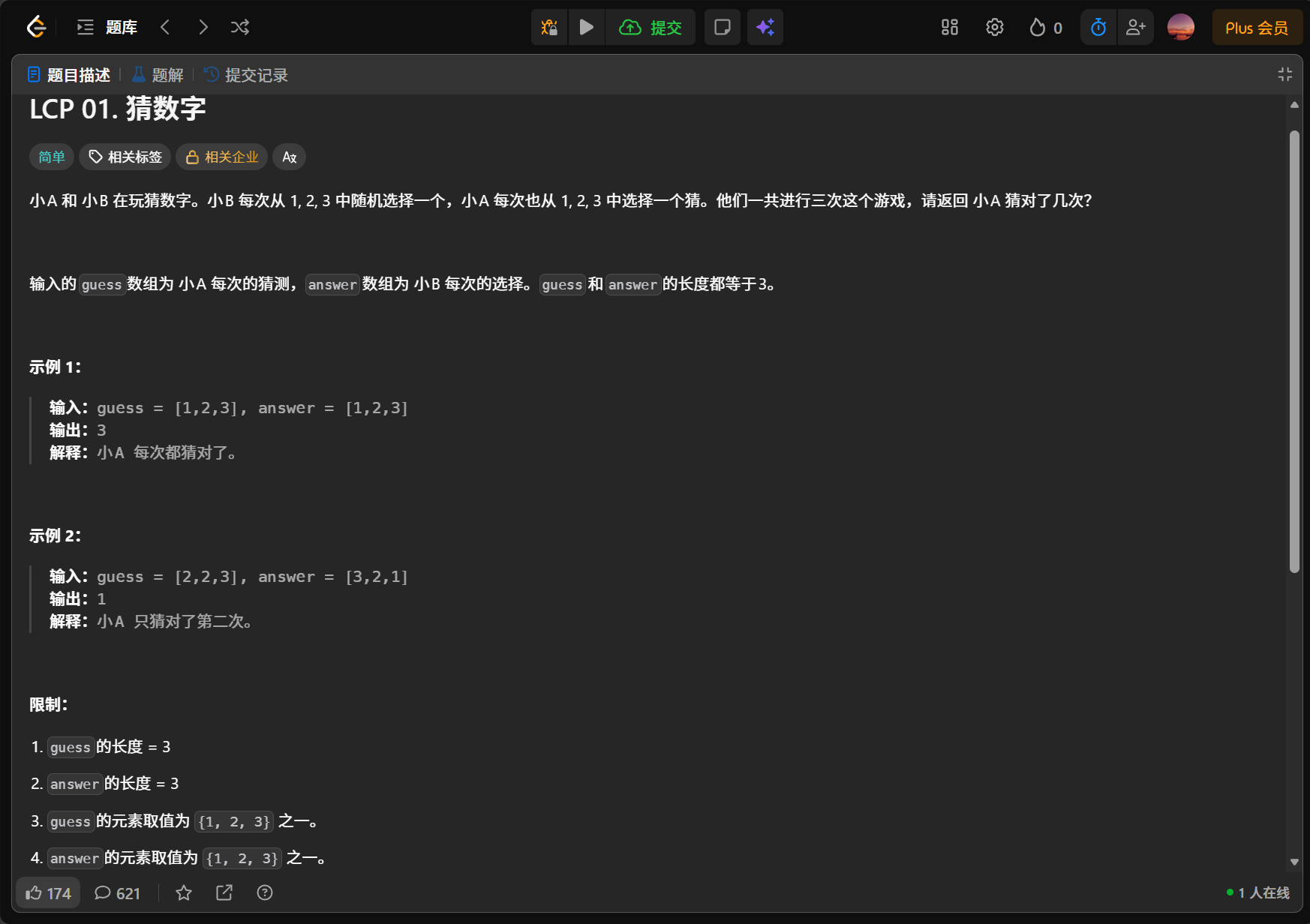Toggle the translation language icon

point(290,157)
